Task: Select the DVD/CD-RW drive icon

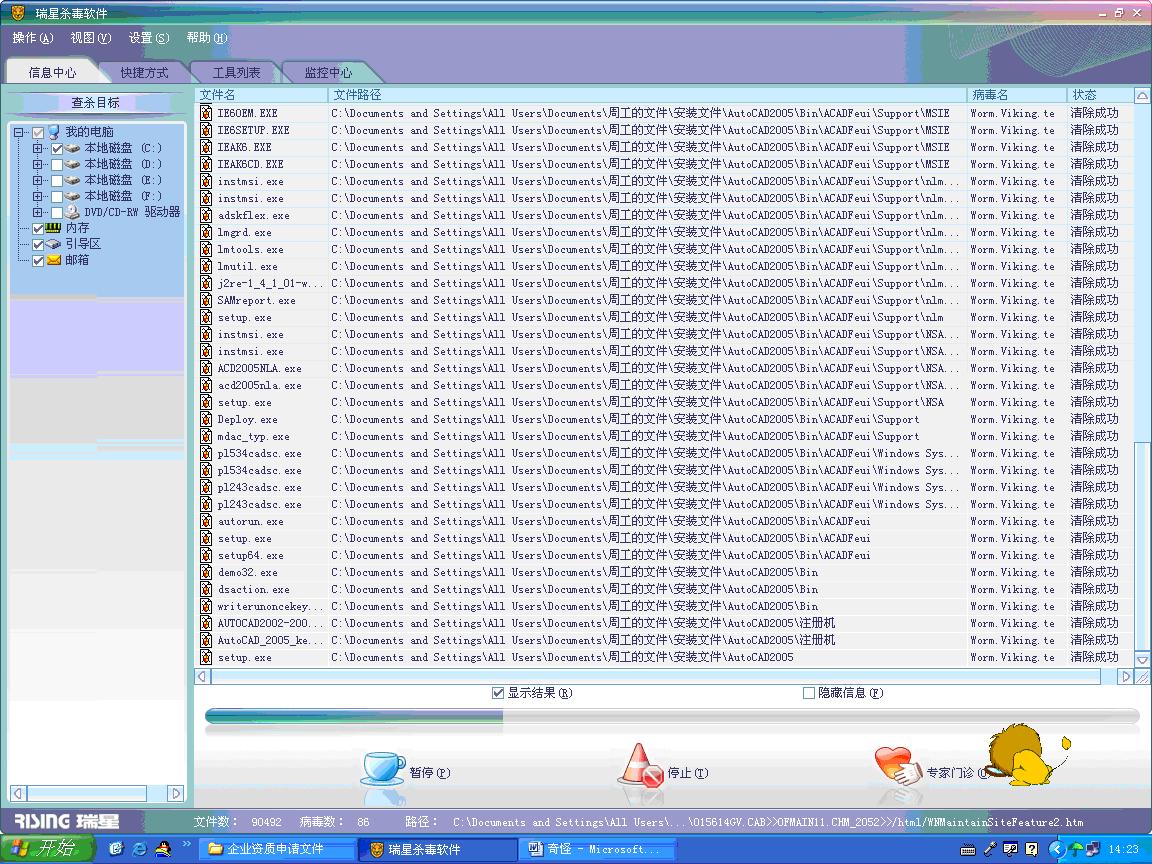Action: coord(72,212)
